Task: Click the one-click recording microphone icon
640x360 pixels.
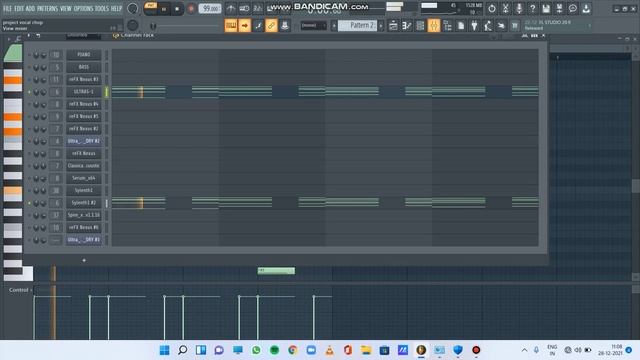Action: coord(519,9)
